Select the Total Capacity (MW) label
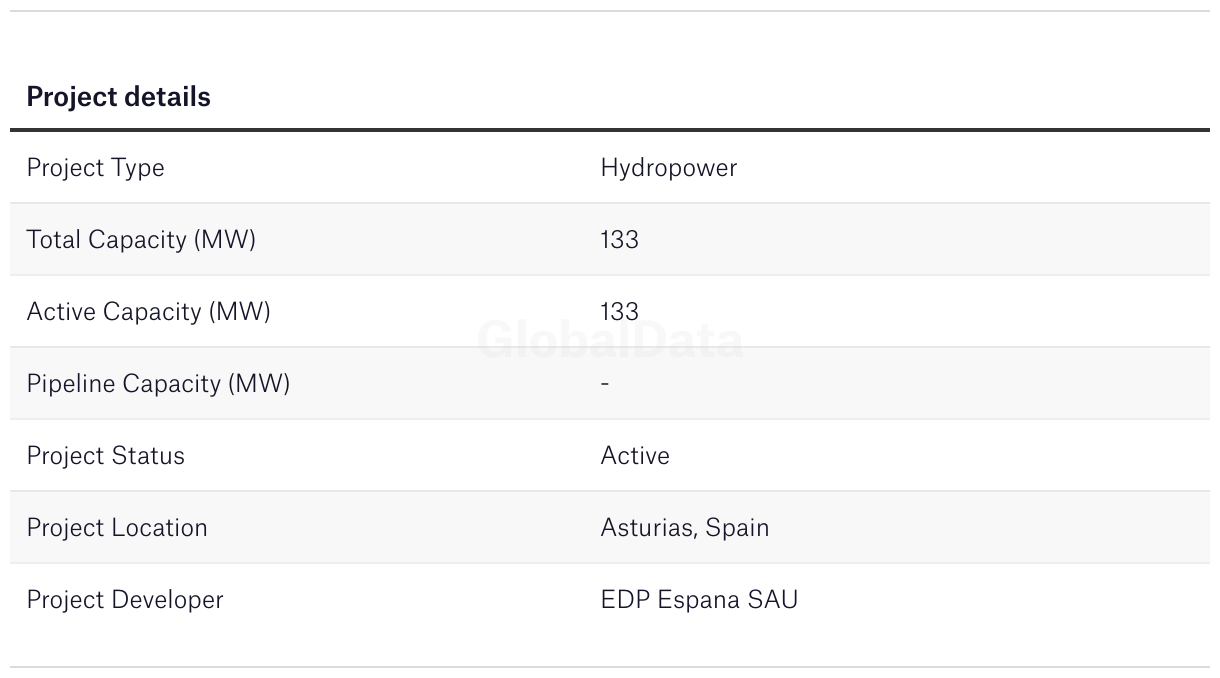This screenshot has width=1220, height=678. pos(141,240)
